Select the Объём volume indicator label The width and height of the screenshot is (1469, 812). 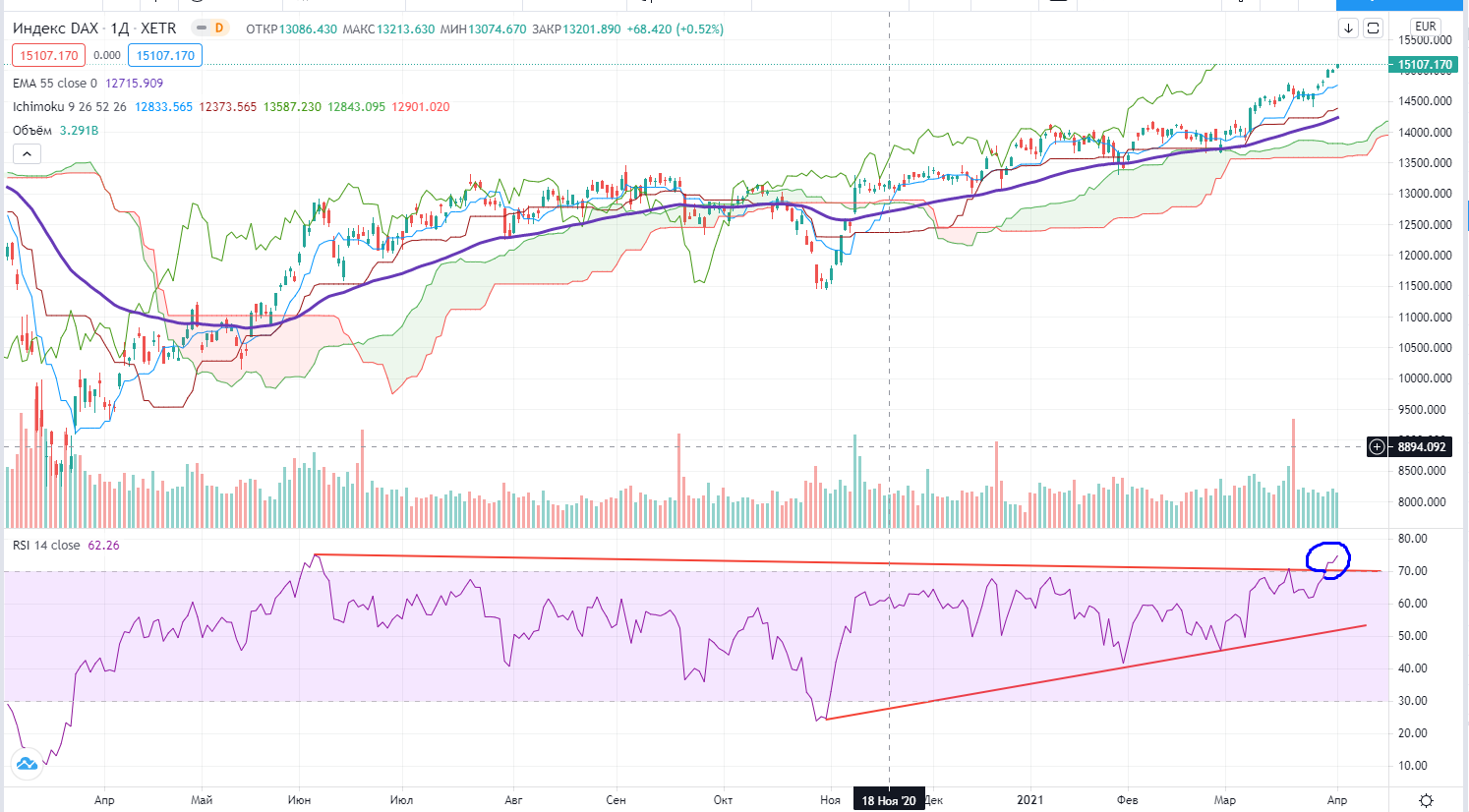tap(32, 131)
